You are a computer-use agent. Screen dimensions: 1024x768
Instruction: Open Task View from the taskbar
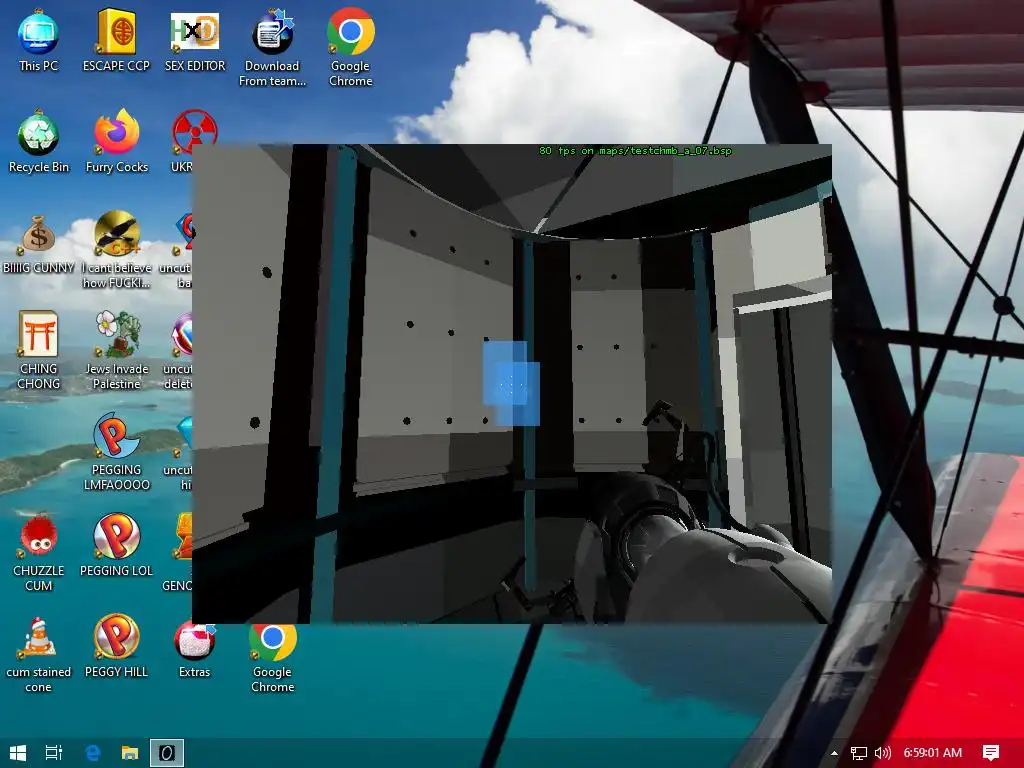click(54, 753)
